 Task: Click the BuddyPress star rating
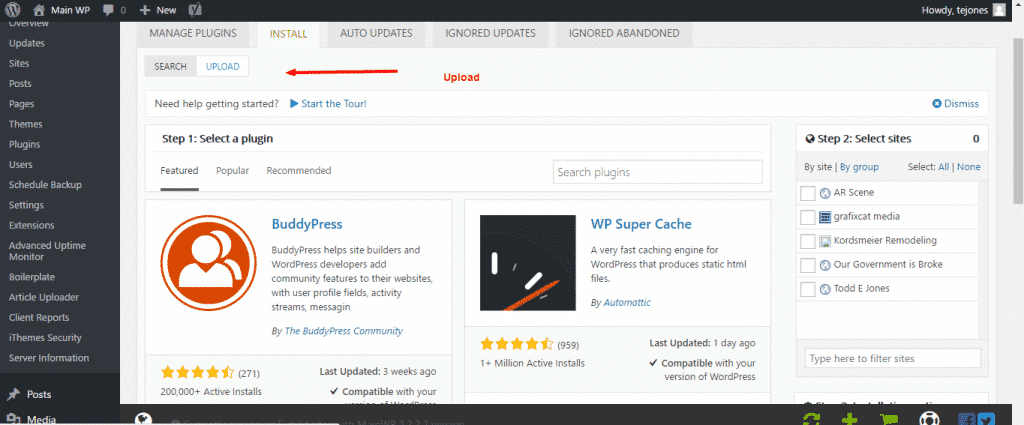tap(197, 373)
